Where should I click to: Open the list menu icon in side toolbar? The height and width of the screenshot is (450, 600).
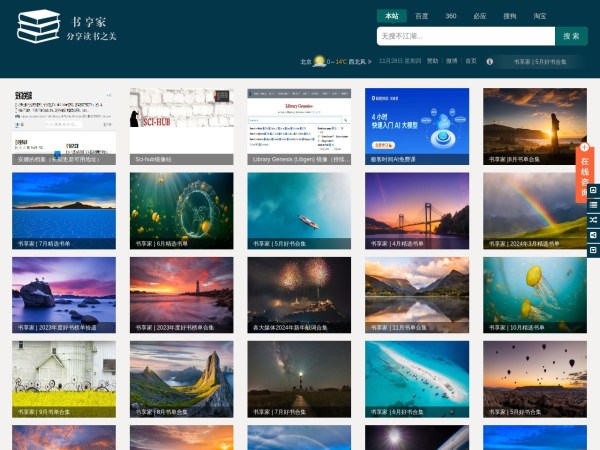593,204
